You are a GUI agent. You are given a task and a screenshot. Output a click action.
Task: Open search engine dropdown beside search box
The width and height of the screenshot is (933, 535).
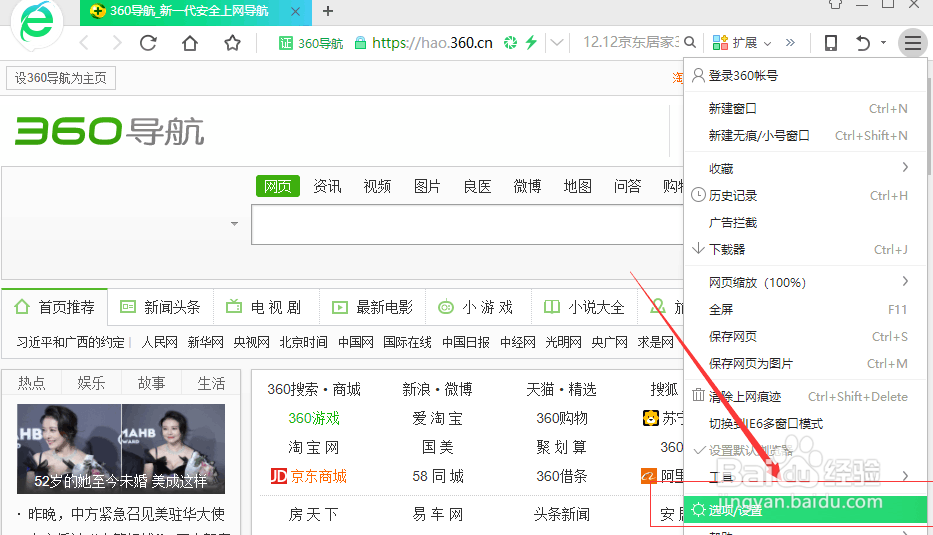(234, 224)
